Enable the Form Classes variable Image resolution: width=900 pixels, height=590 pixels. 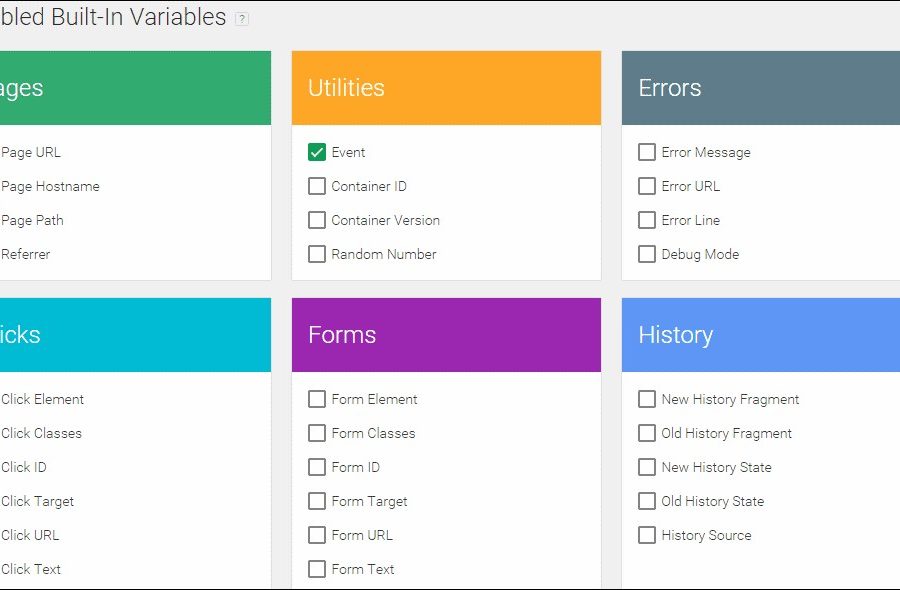pos(317,433)
